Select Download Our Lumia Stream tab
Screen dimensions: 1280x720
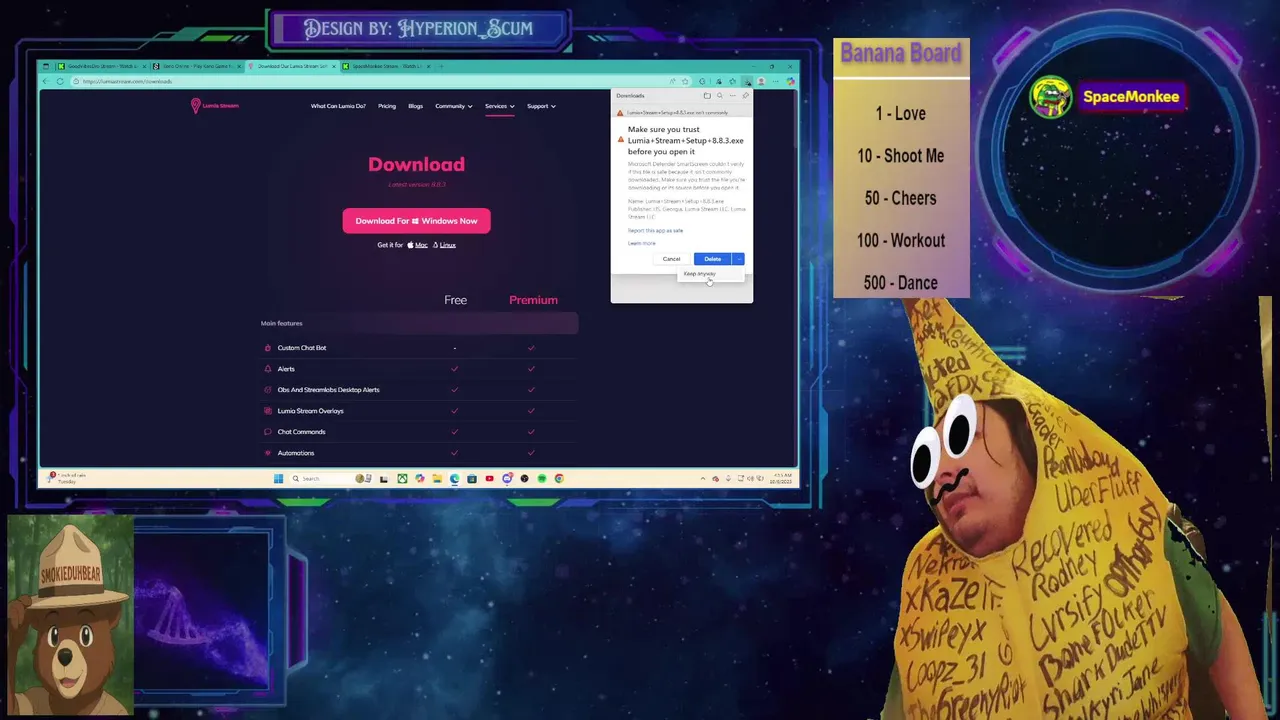[290, 66]
